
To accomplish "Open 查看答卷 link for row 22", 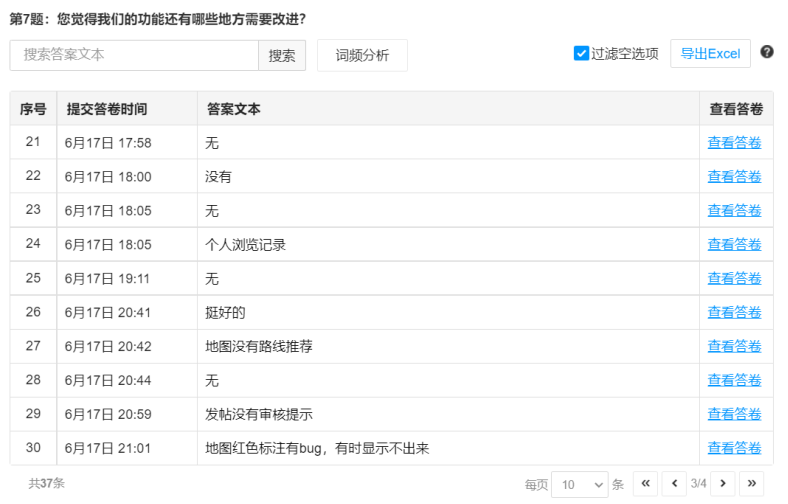I will point(734,177).
